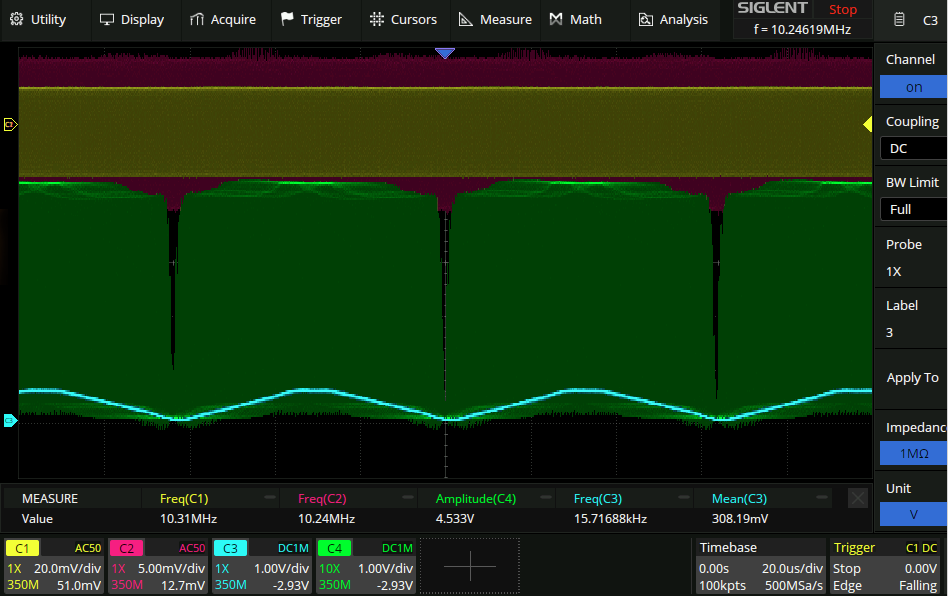Toggle the Unit V setting

tap(913, 514)
